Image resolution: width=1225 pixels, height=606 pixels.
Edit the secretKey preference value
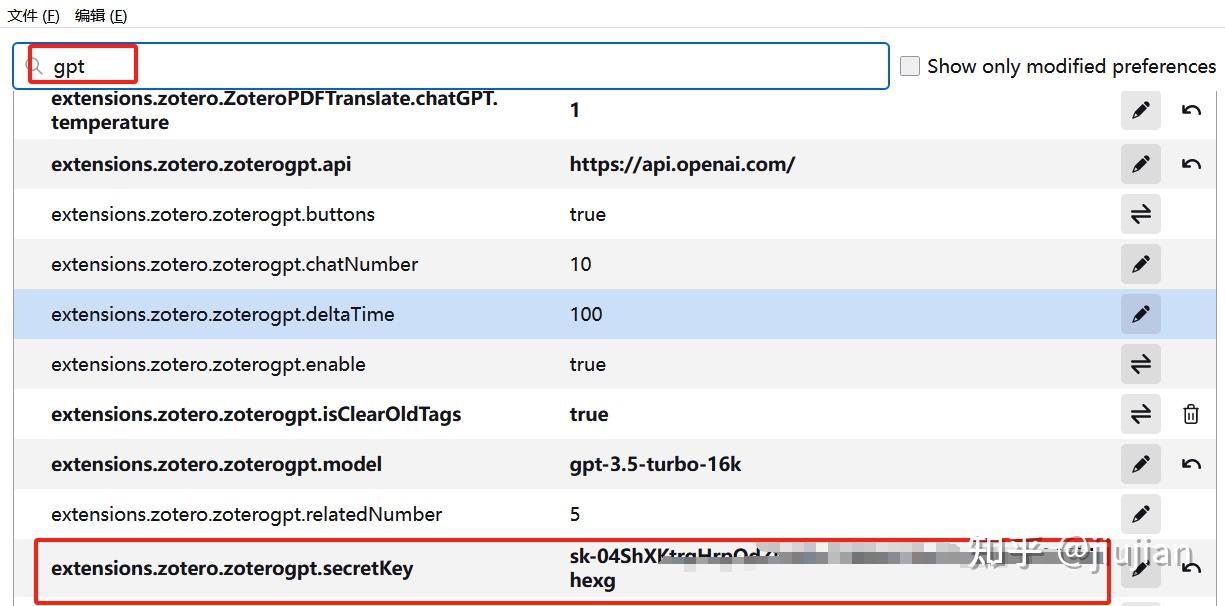point(1141,568)
